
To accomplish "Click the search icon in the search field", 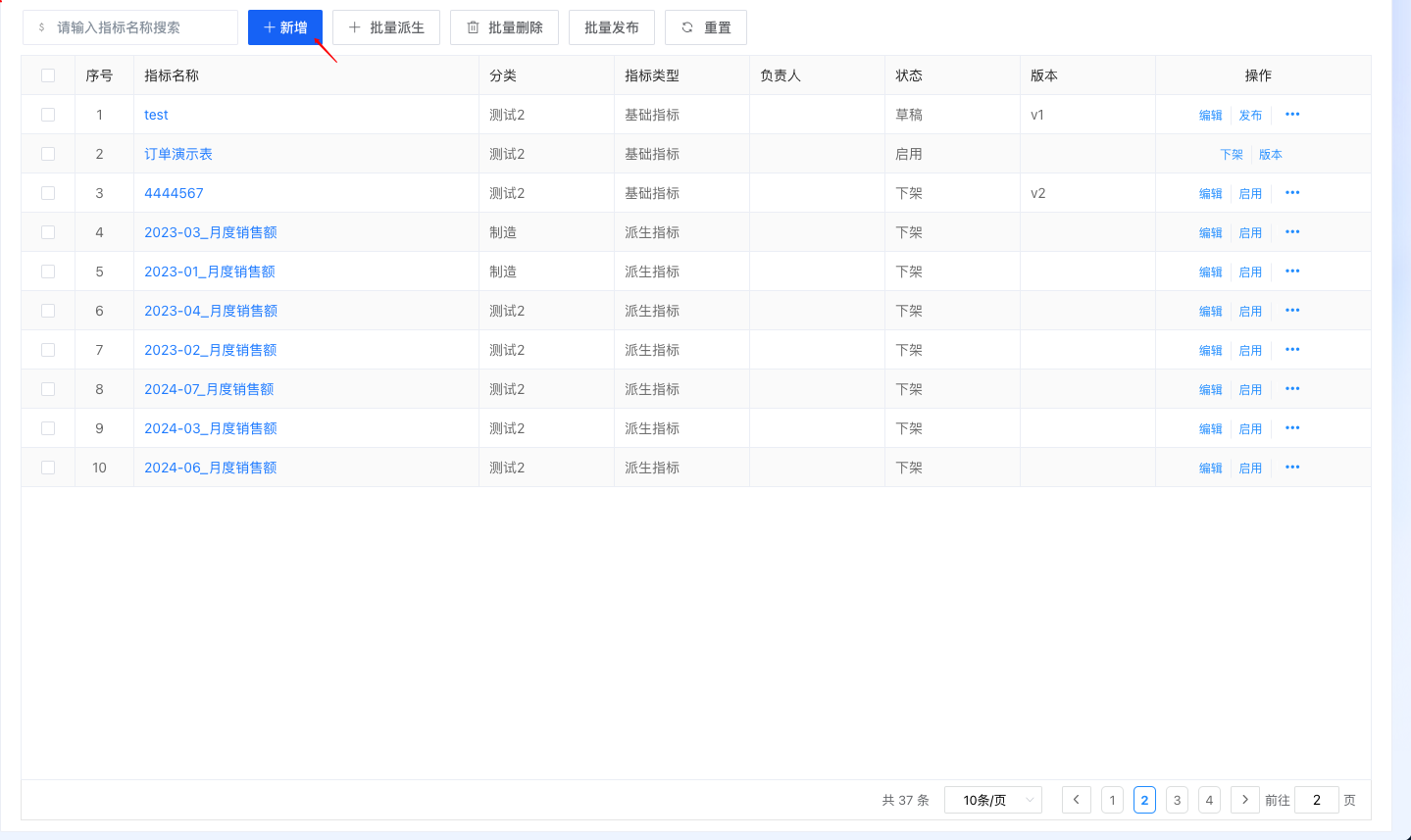I will pos(38,27).
